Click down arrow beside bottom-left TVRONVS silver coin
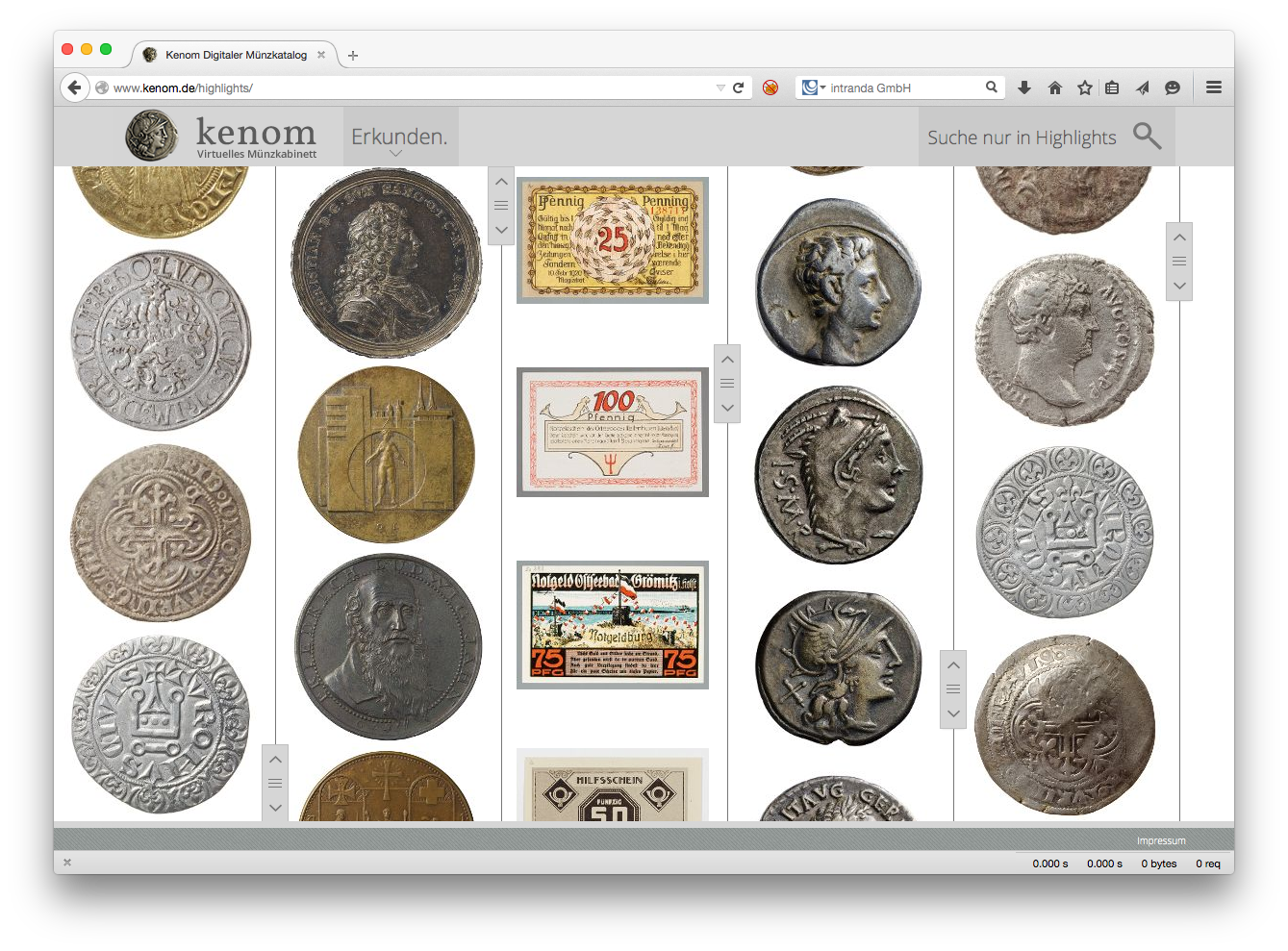Screen dimensions: 1288x951 click(x=275, y=809)
